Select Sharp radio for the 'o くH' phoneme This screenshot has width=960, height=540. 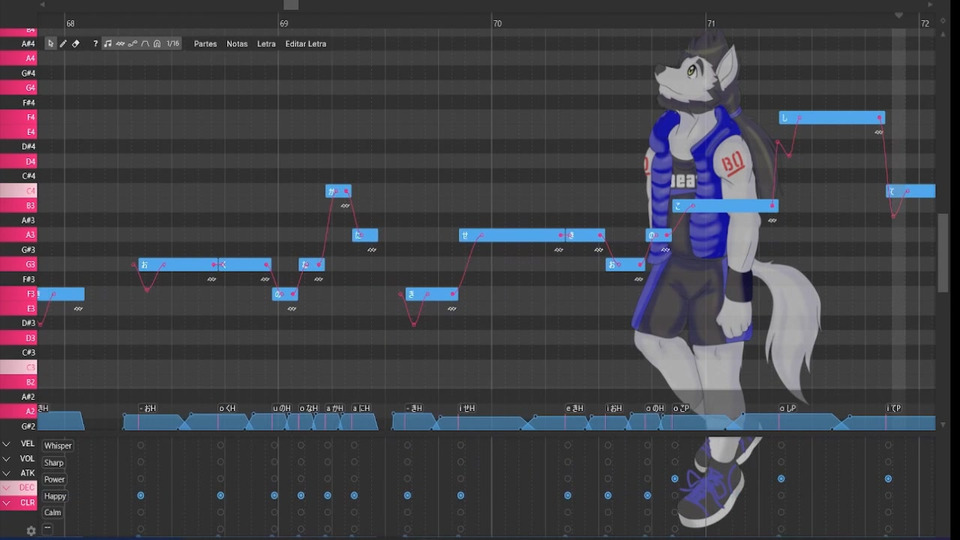pyautogui.click(x=220, y=462)
